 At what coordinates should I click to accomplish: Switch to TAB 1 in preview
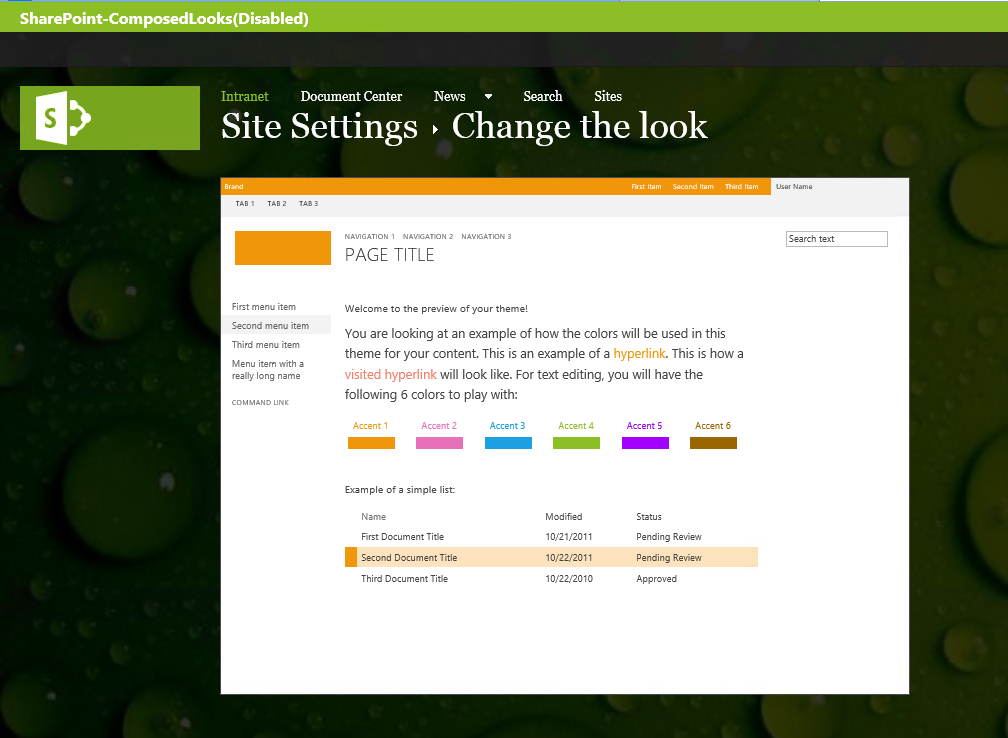click(x=245, y=204)
